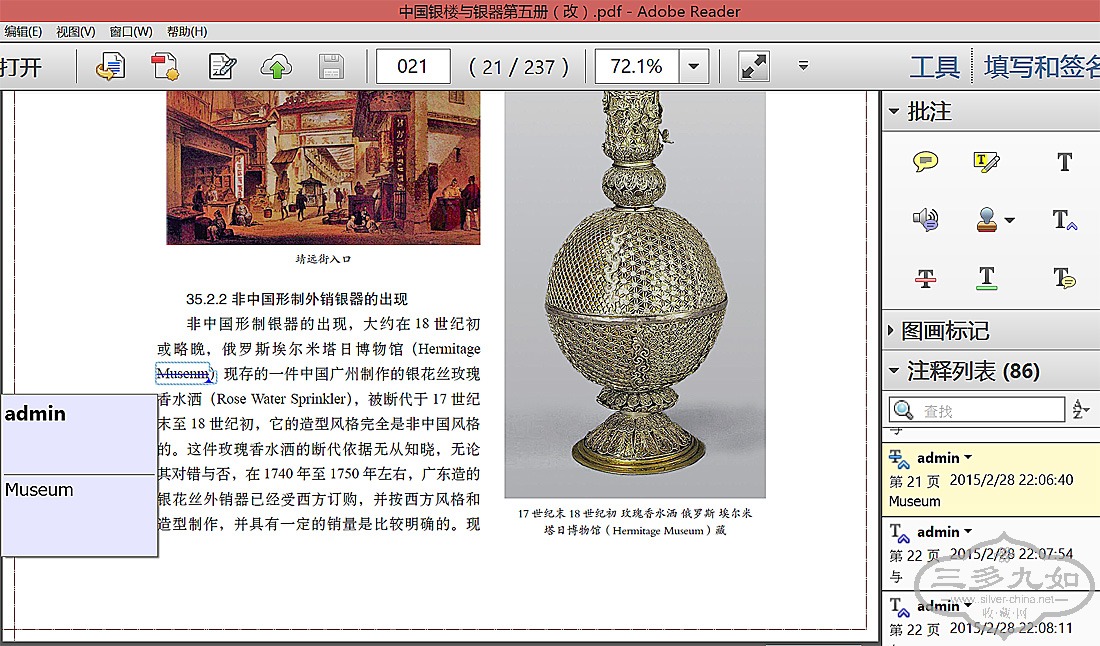
Task: Select the strikethrough text tool
Action: (926, 278)
